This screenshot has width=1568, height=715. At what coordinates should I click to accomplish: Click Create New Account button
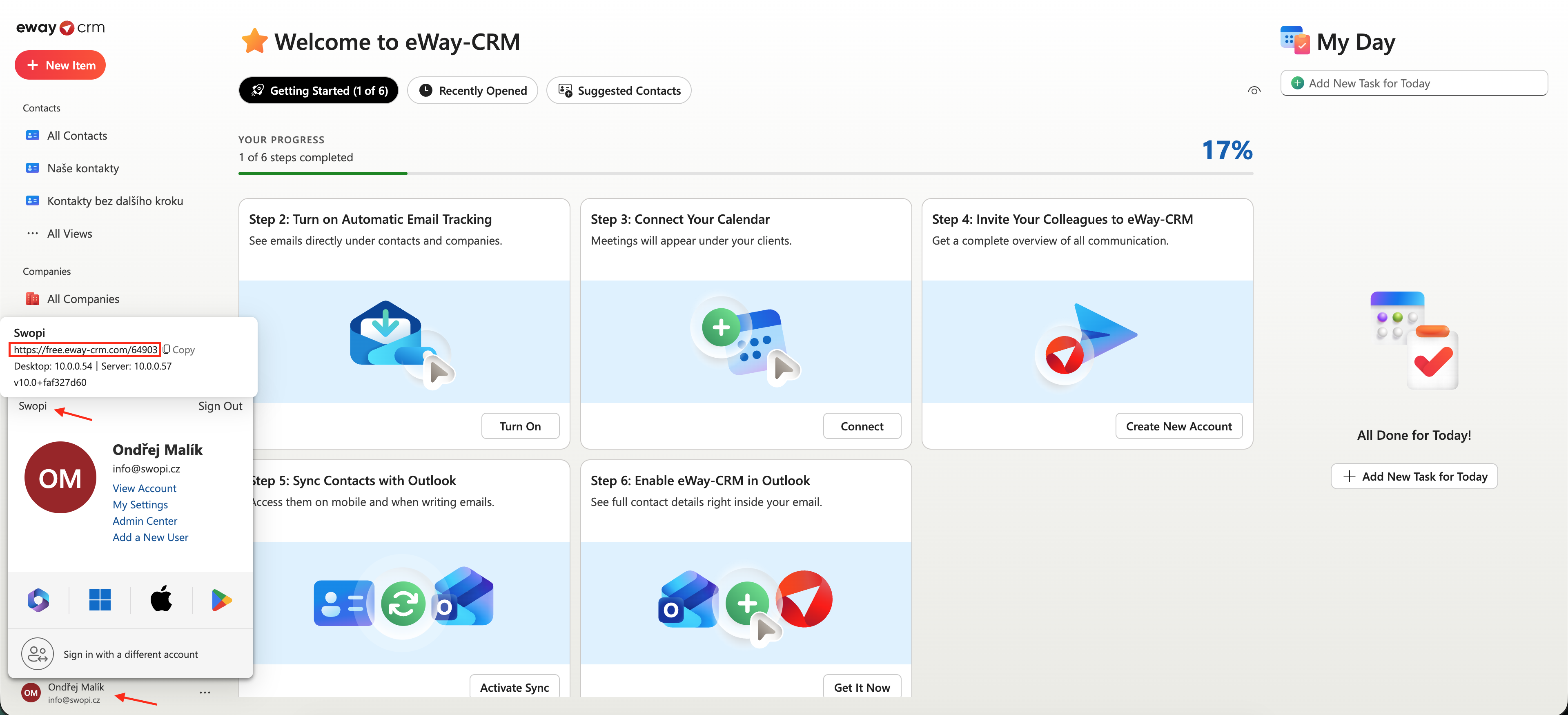(1178, 426)
